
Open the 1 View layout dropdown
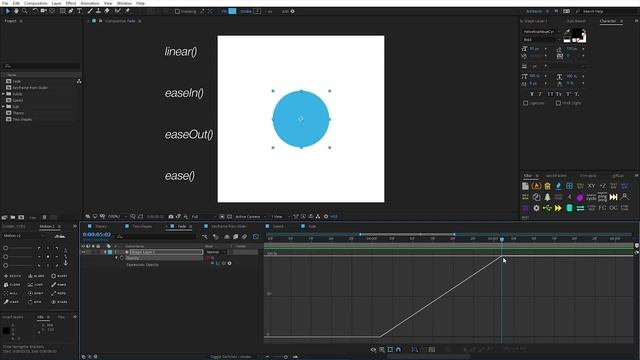(280, 216)
